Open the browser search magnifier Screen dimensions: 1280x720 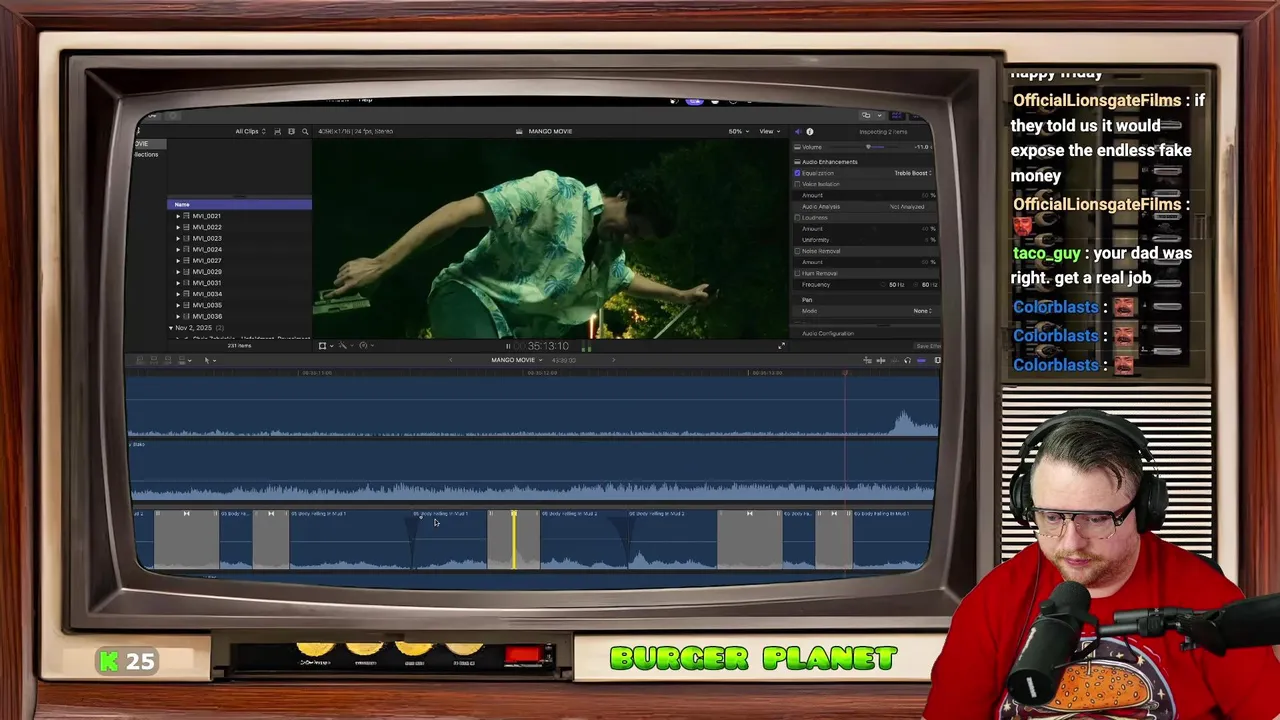[305, 131]
